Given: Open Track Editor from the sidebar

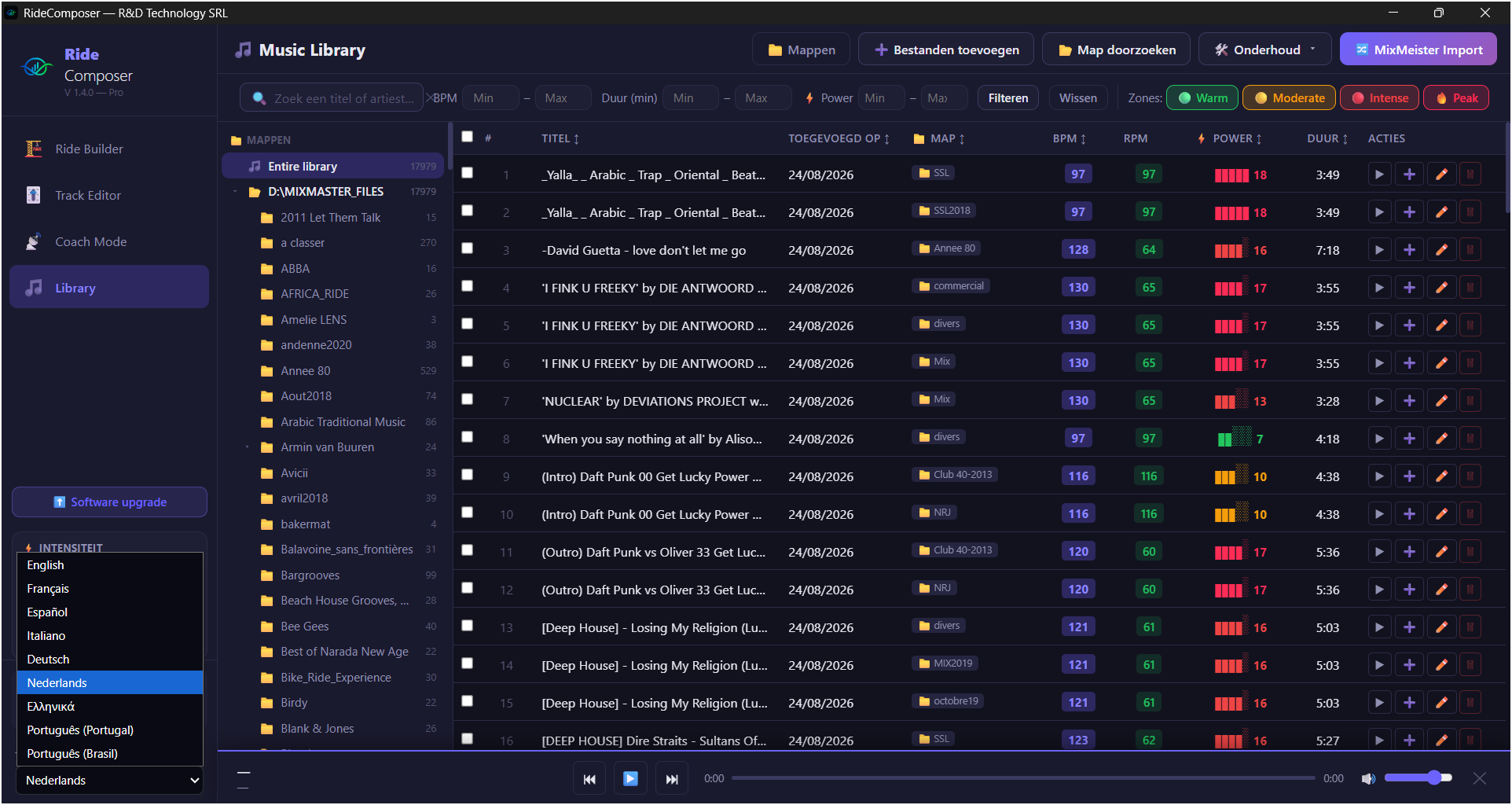Looking at the screenshot, I should click(x=109, y=195).
